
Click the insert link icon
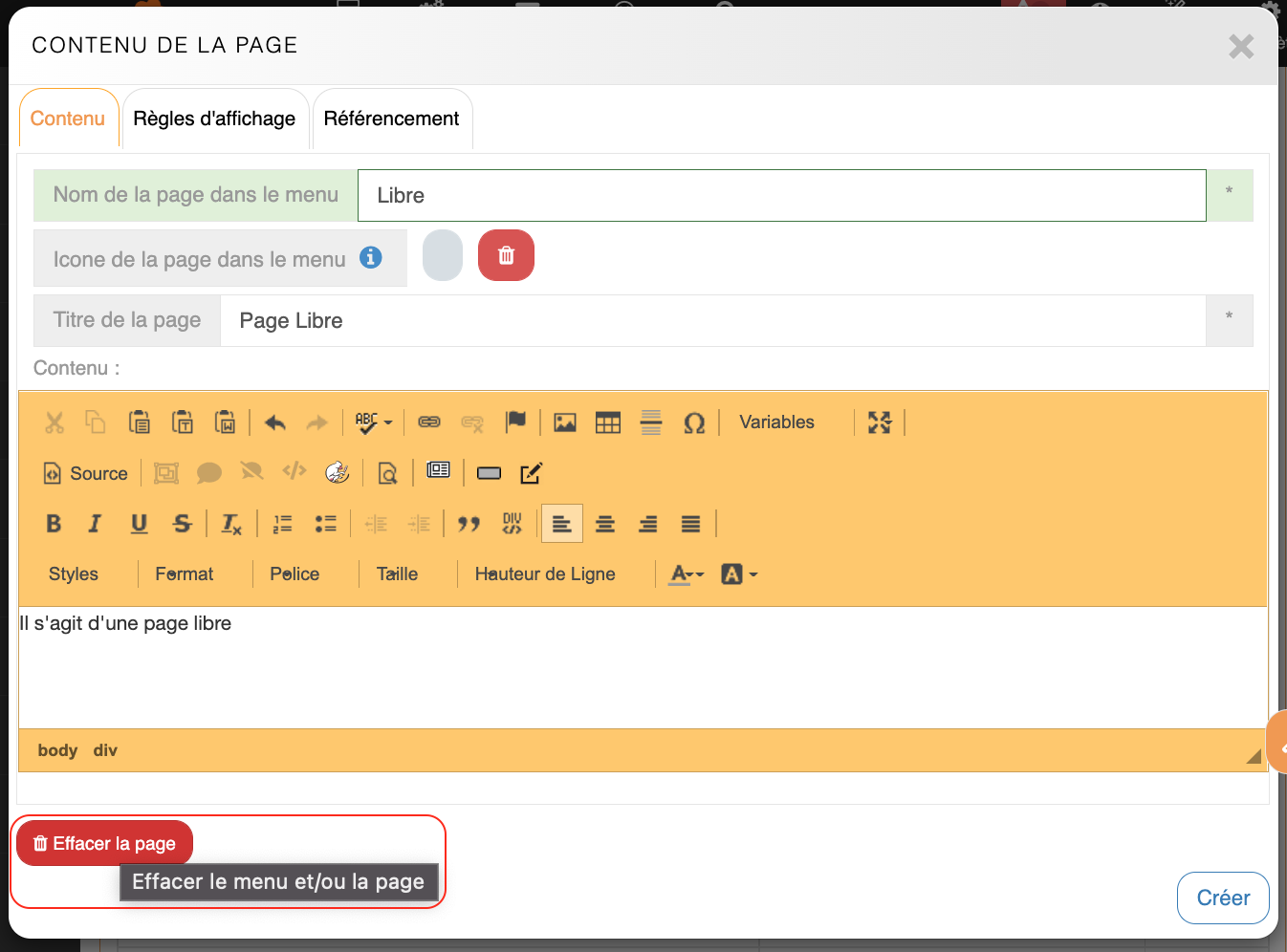click(429, 422)
